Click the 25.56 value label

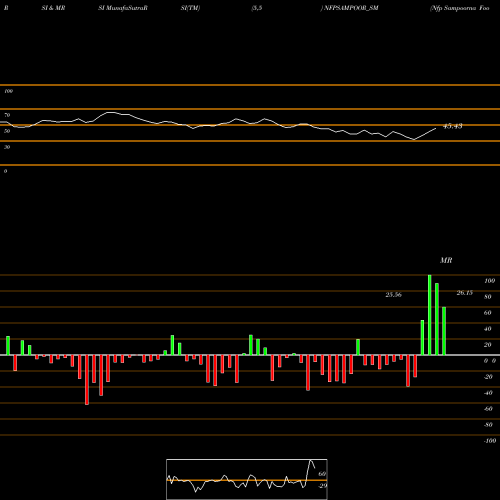point(393,295)
